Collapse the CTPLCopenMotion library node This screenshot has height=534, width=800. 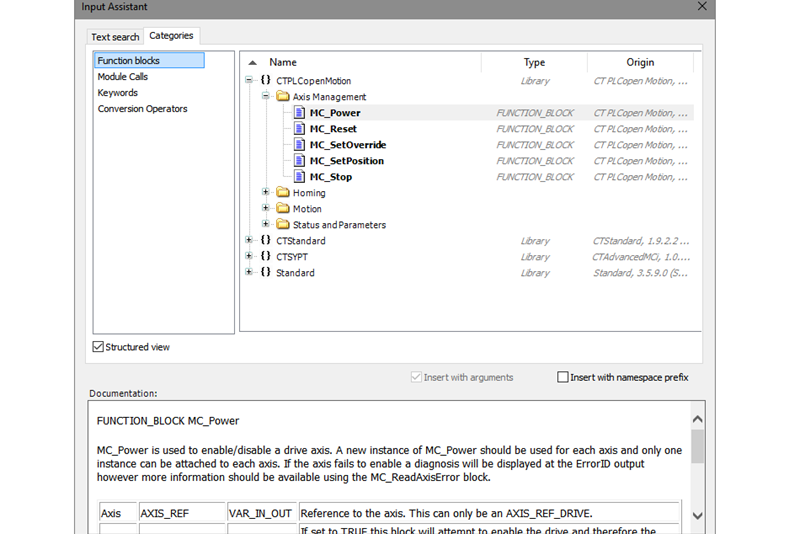pos(249,80)
